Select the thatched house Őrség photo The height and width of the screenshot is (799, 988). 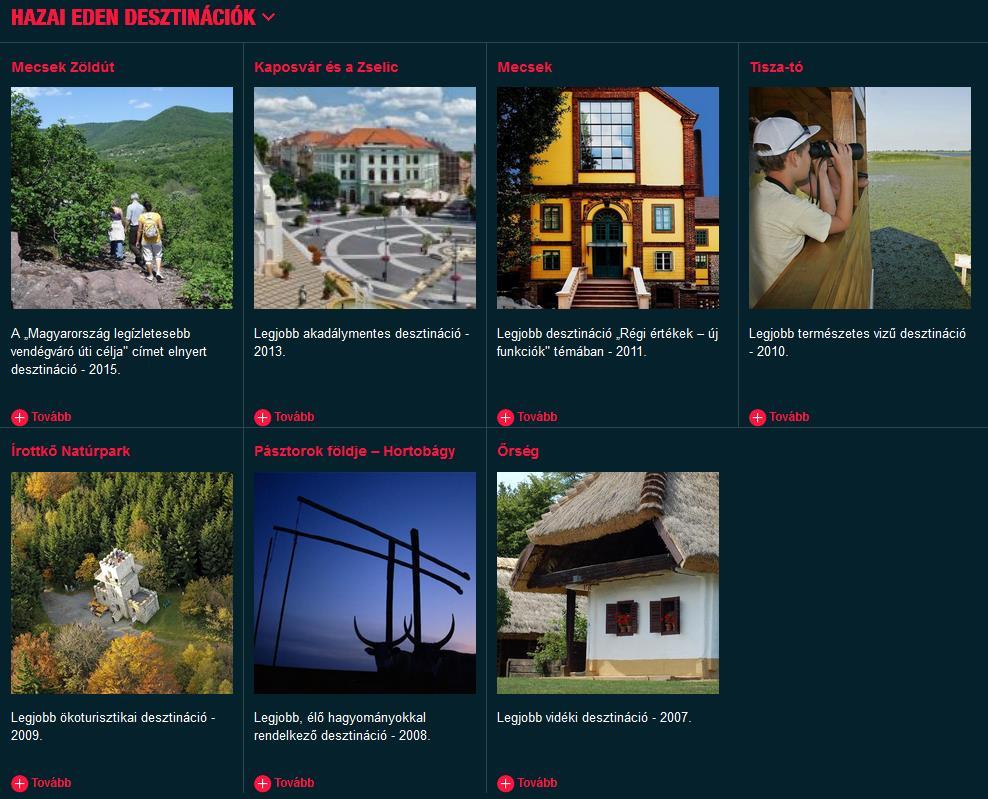[x=608, y=583]
